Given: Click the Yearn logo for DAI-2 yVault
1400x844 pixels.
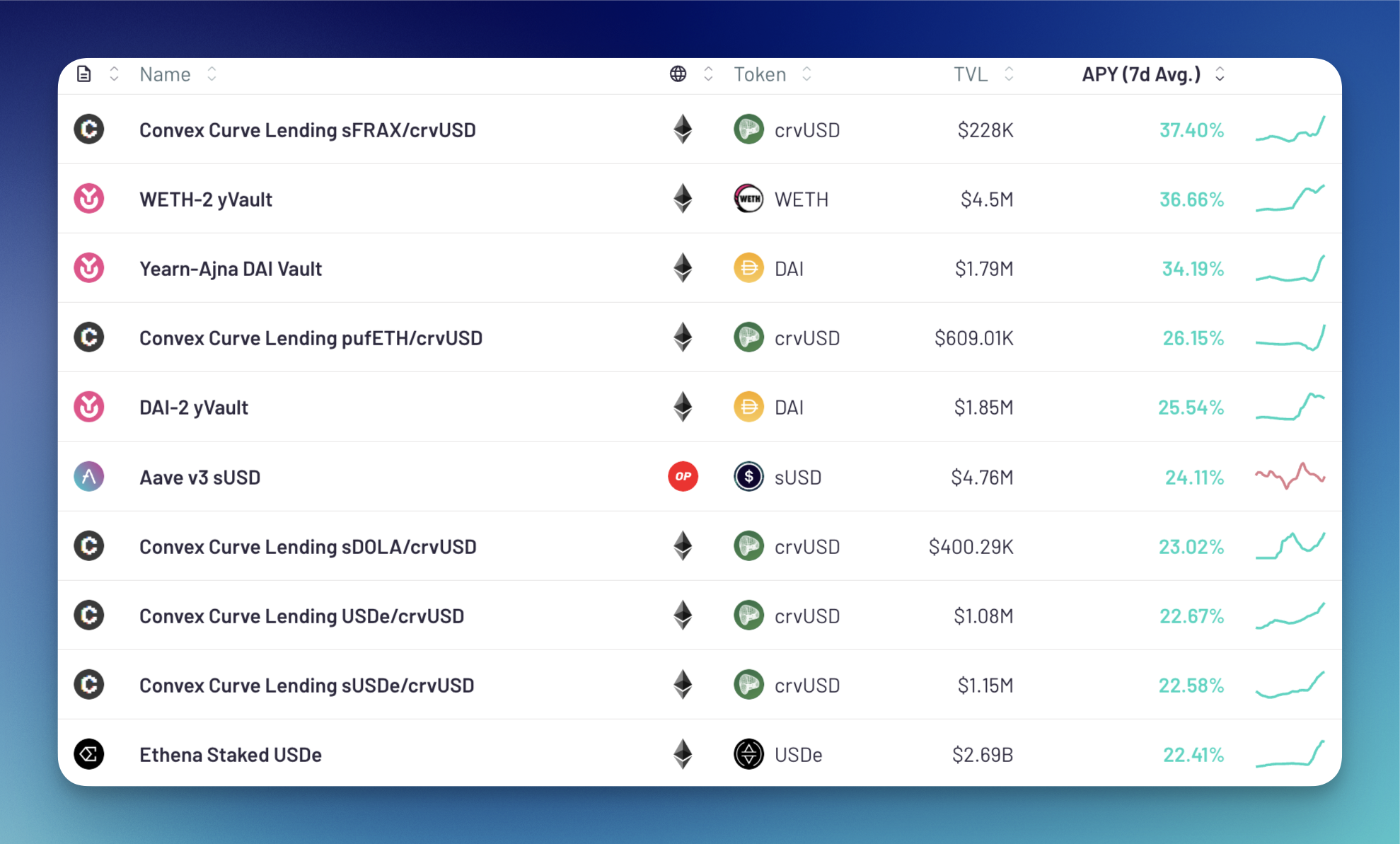Looking at the screenshot, I should coord(89,407).
